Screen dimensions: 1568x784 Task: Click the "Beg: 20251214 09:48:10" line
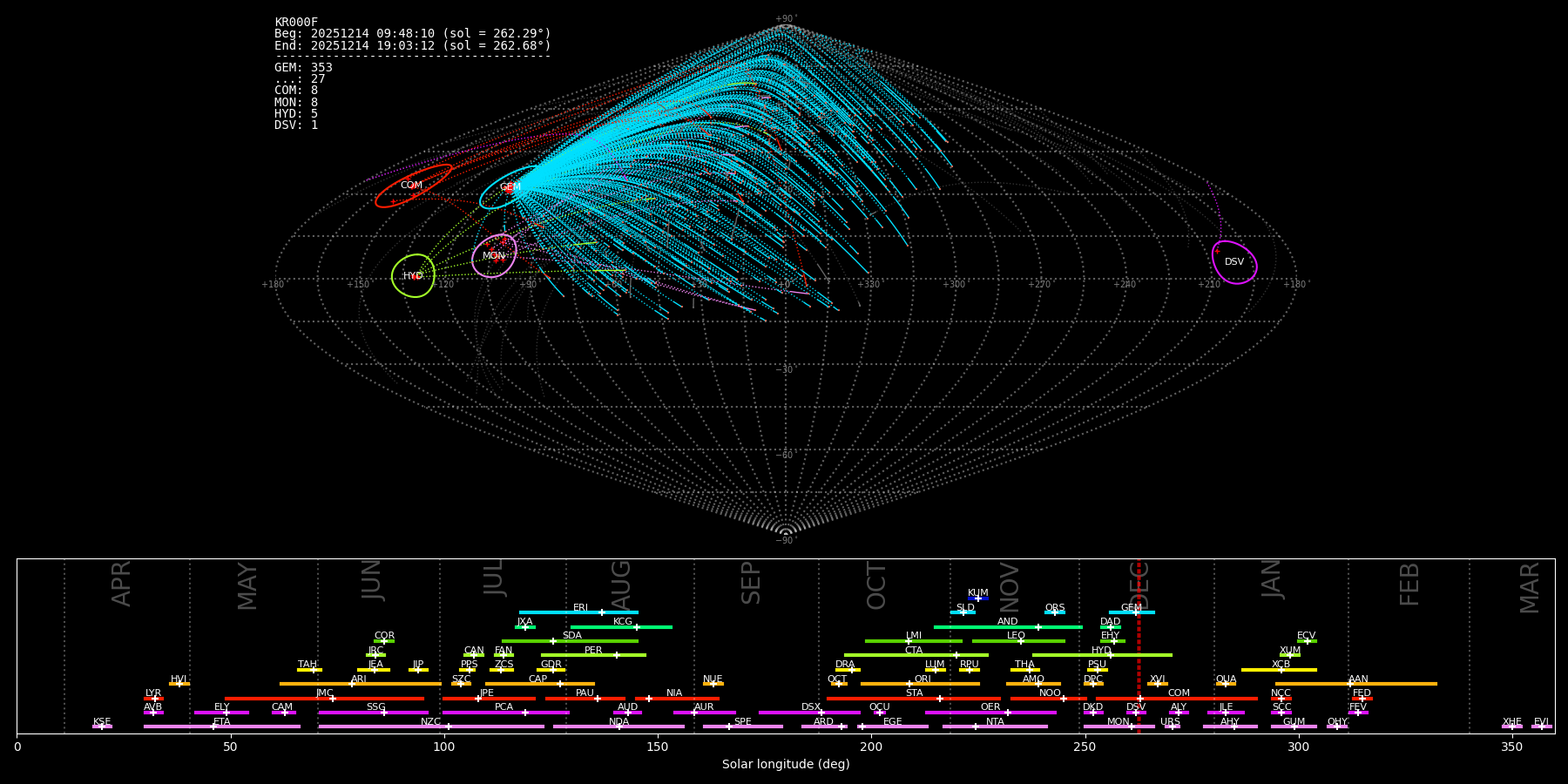413,34
